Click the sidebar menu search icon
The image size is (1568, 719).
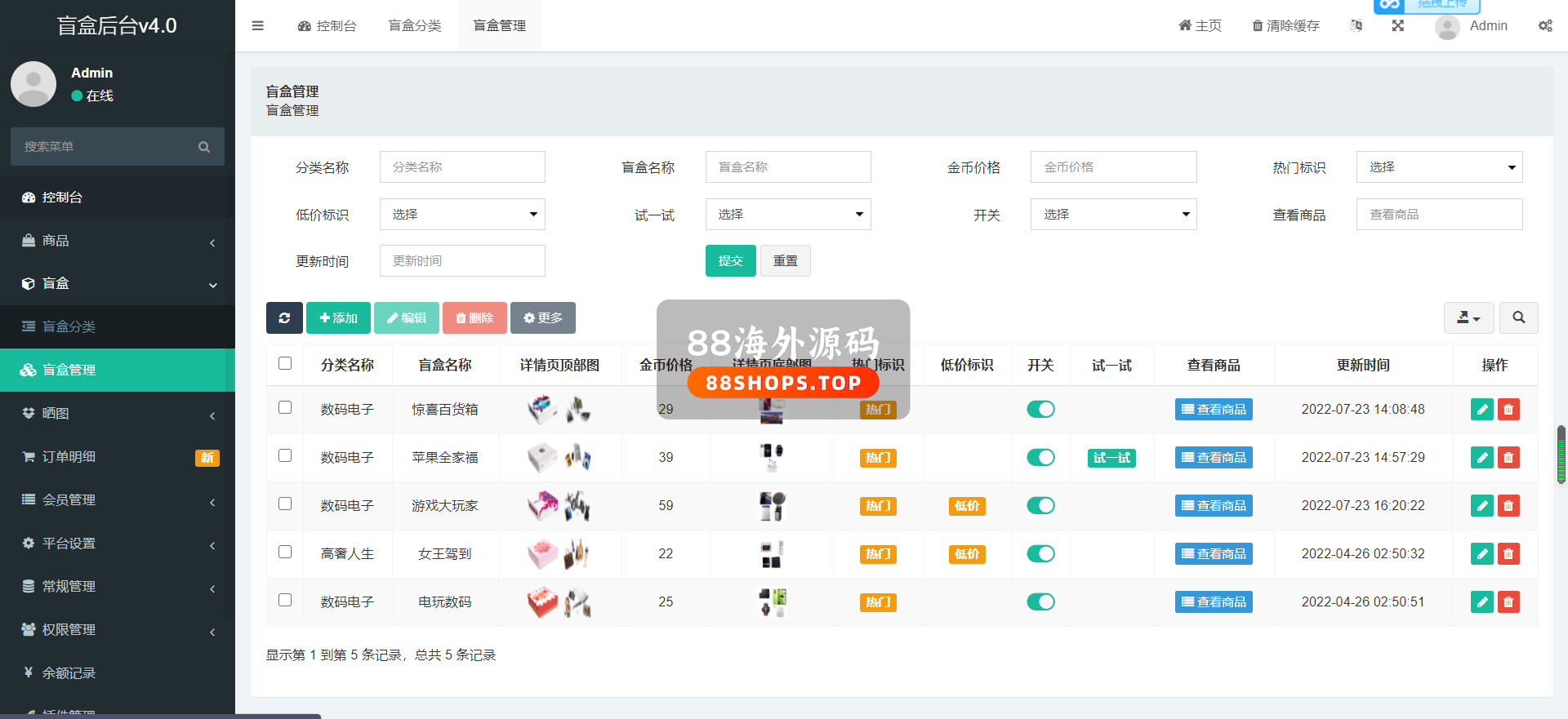pos(204,147)
